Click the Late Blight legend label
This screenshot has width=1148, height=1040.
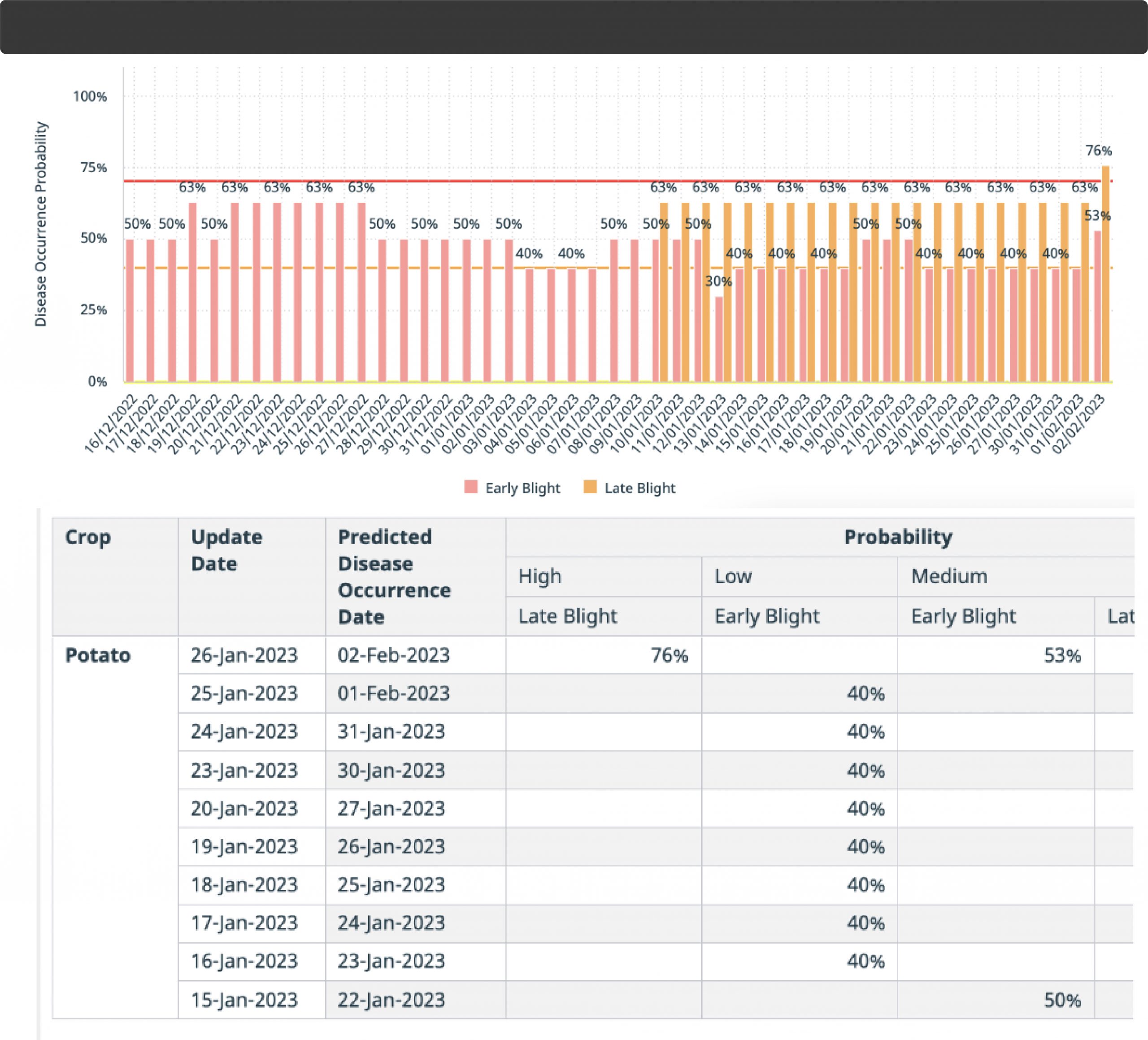click(639, 488)
